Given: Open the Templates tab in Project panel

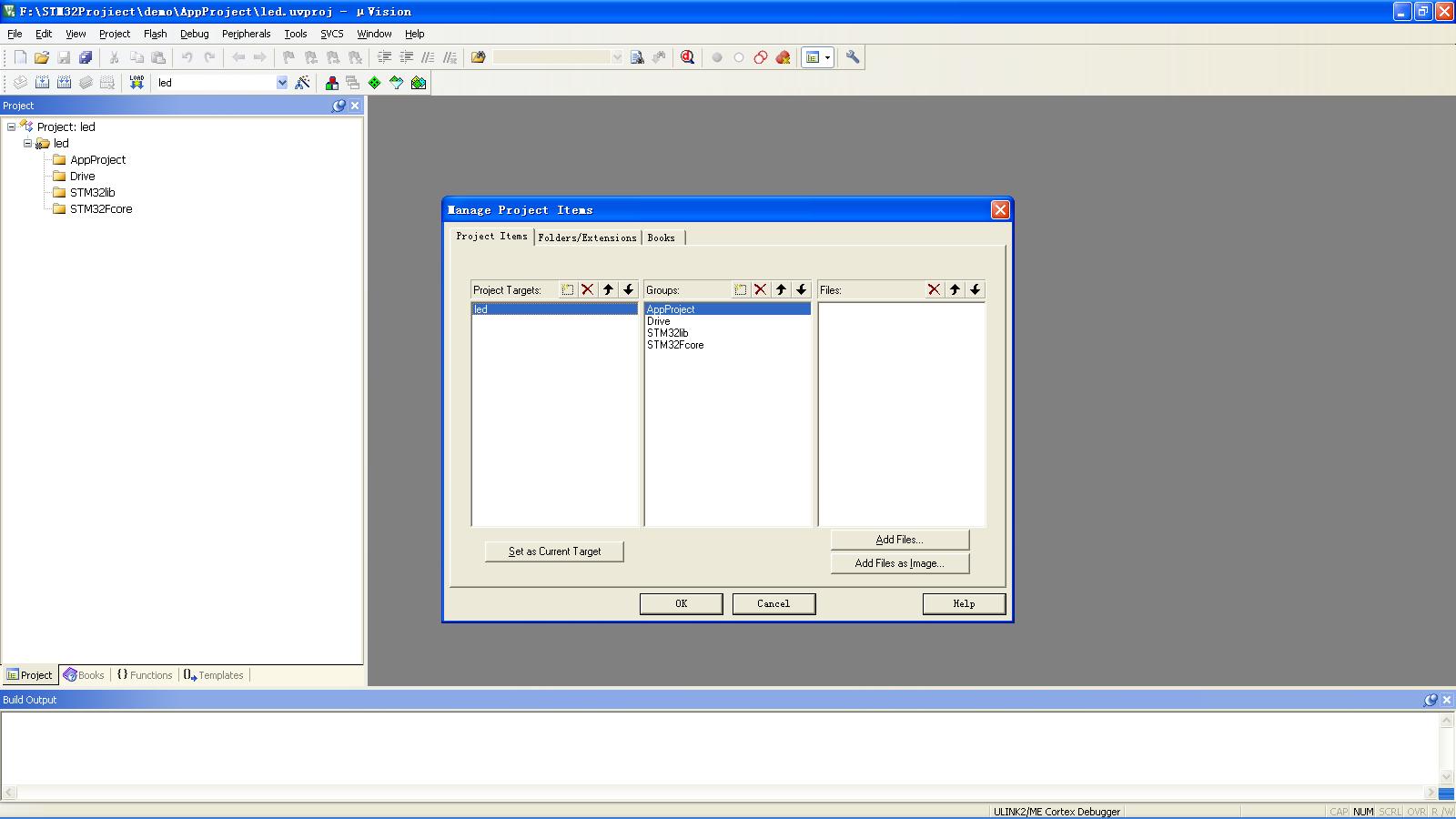Looking at the screenshot, I should (214, 675).
